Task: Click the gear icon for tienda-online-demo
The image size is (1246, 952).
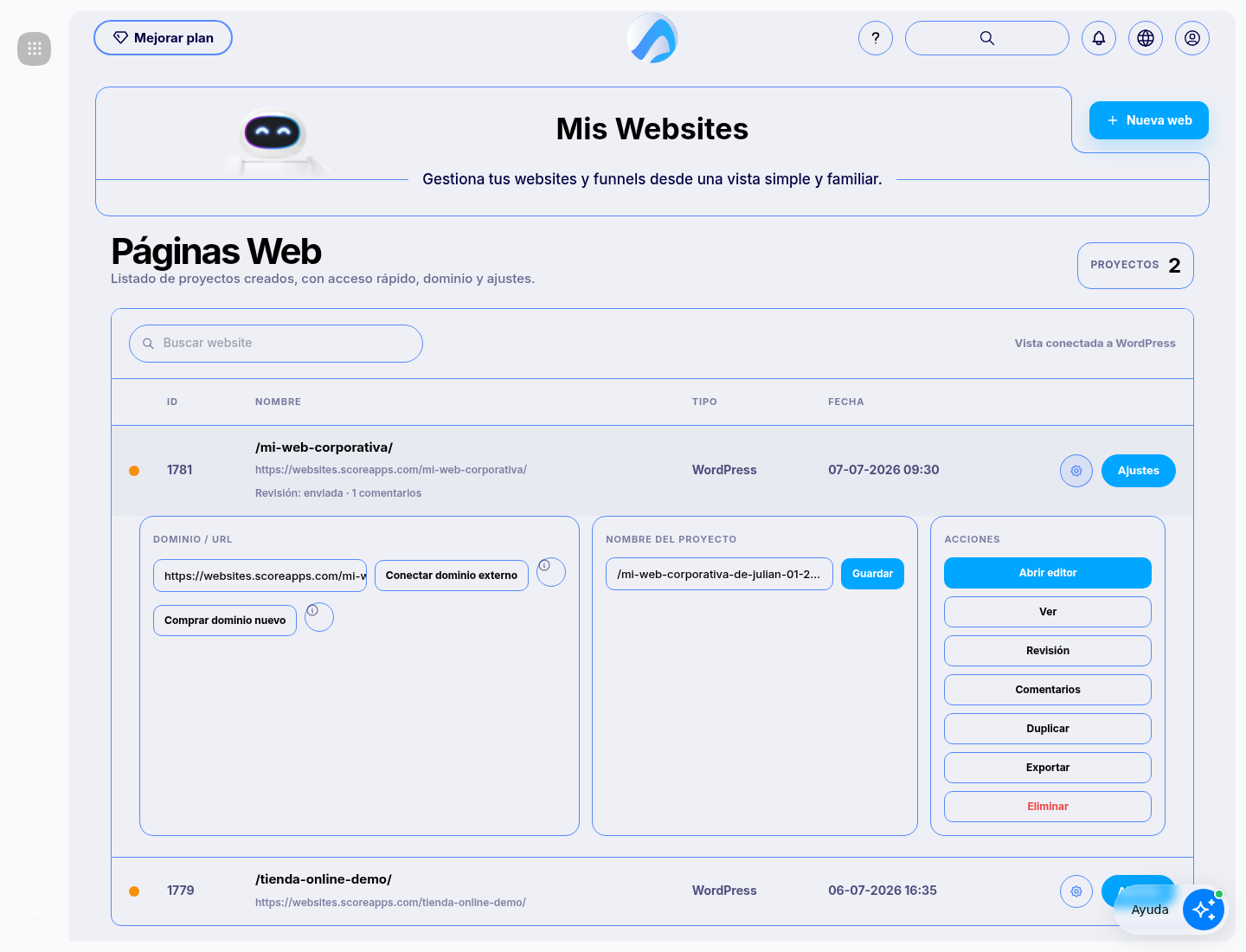Action: pyautogui.click(x=1076, y=891)
